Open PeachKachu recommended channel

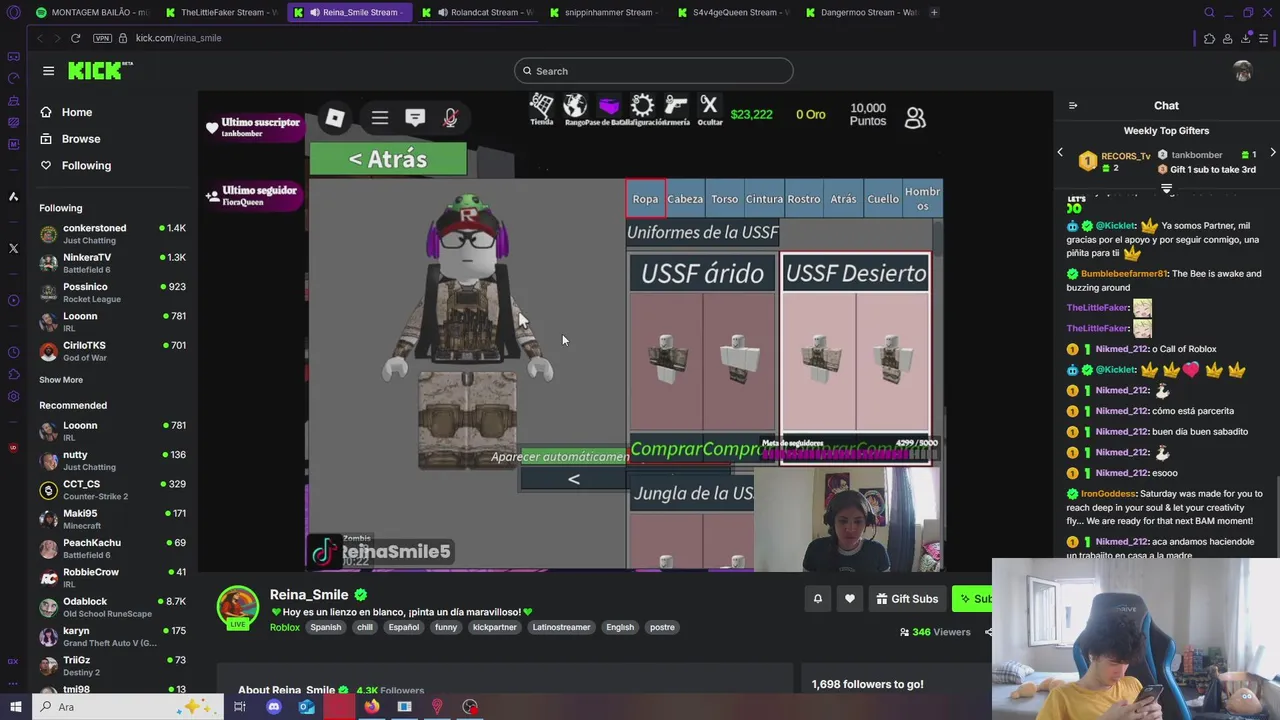pyautogui.click(x=113, y=548)
